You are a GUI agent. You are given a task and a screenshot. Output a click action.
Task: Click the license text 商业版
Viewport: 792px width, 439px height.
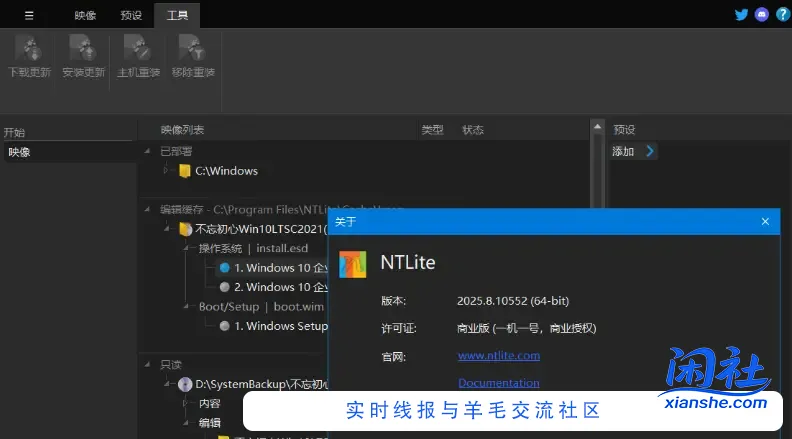(526, 328)
